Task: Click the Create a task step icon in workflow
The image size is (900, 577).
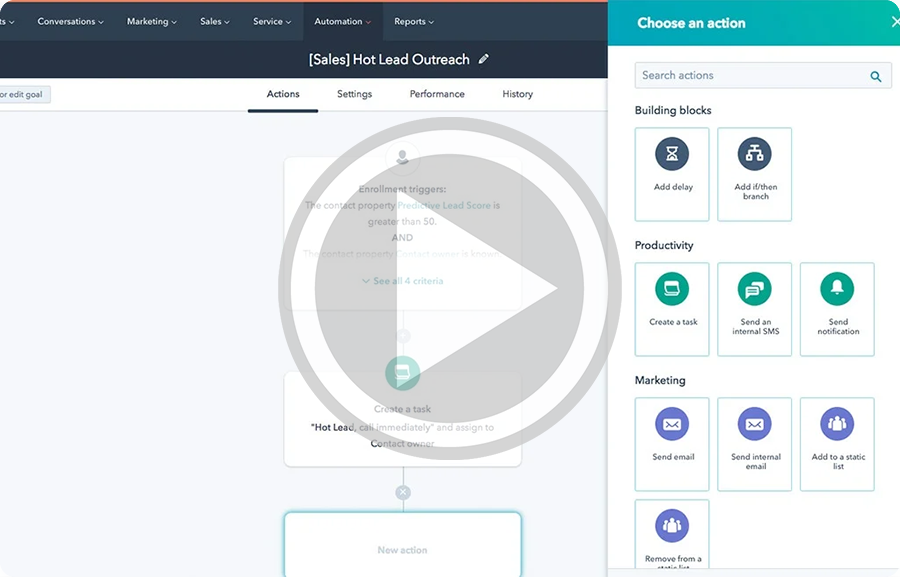Action: 402,373
